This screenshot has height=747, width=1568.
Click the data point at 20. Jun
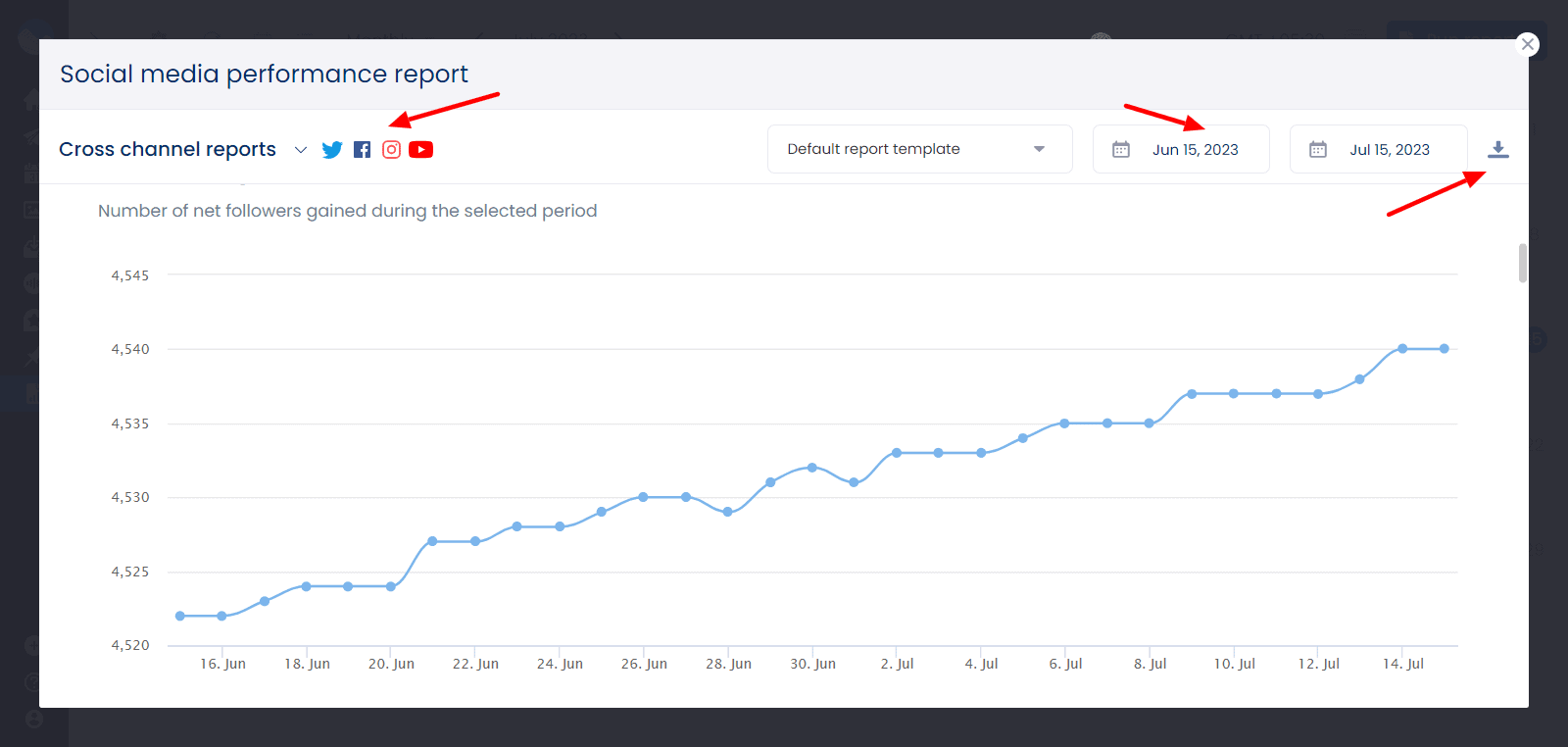[x=391, y=586]
